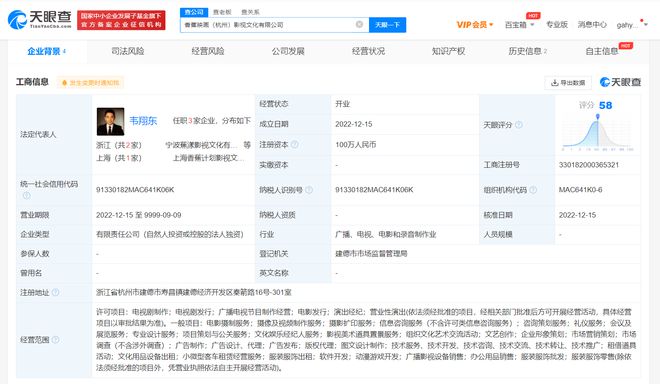Click the 查公司 search tab

pyautogui.click(x=194, y=12)
